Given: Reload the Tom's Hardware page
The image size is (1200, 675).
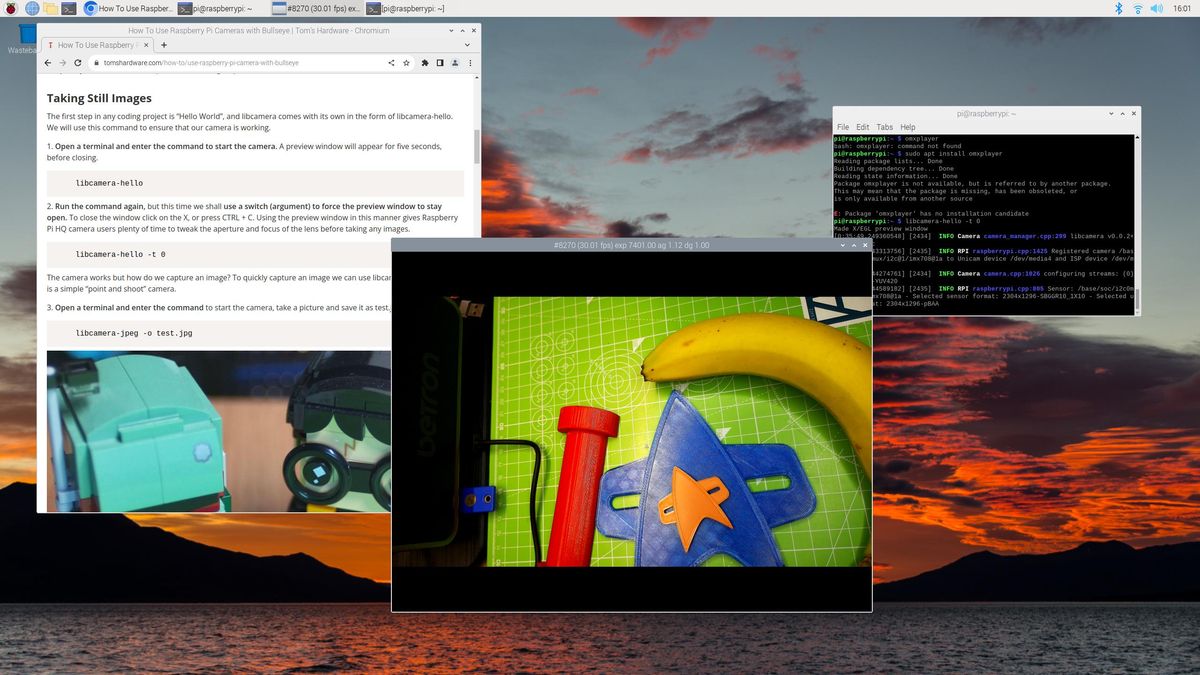Looking at the screenshot, I should coord(78,62).
